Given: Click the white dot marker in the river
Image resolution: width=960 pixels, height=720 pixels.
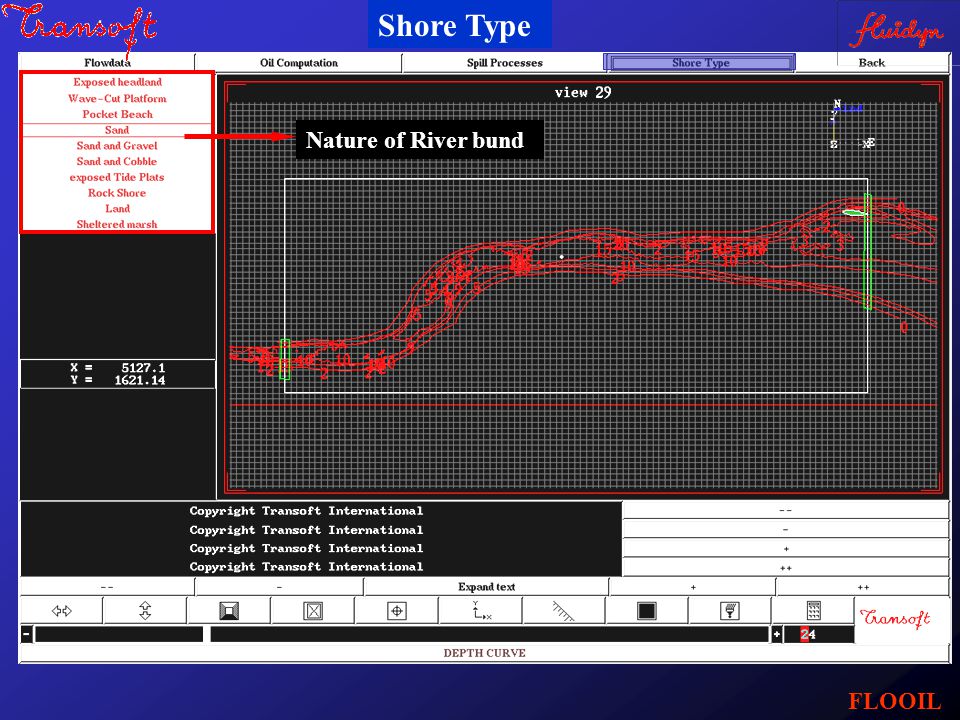Looking at the screenshot, I should 562,257.
